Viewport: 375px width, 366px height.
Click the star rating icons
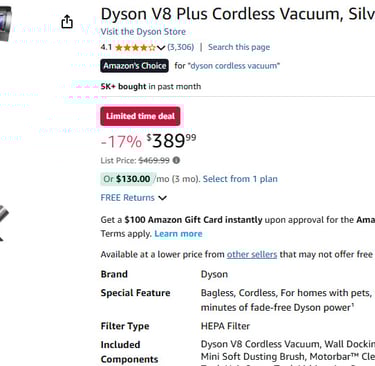(135, 47)
